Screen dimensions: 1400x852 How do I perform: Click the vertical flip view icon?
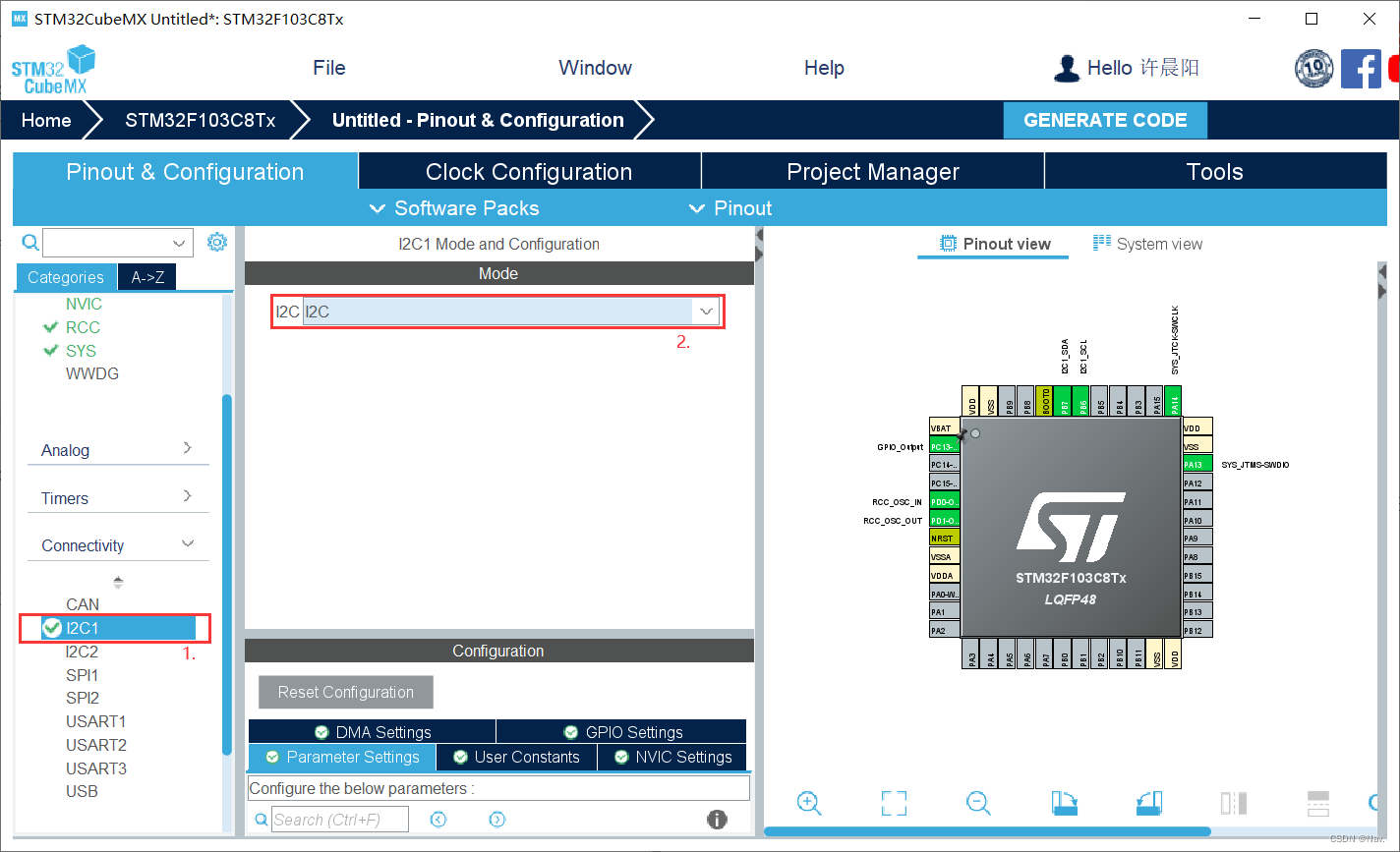(x=1234, y=803)
